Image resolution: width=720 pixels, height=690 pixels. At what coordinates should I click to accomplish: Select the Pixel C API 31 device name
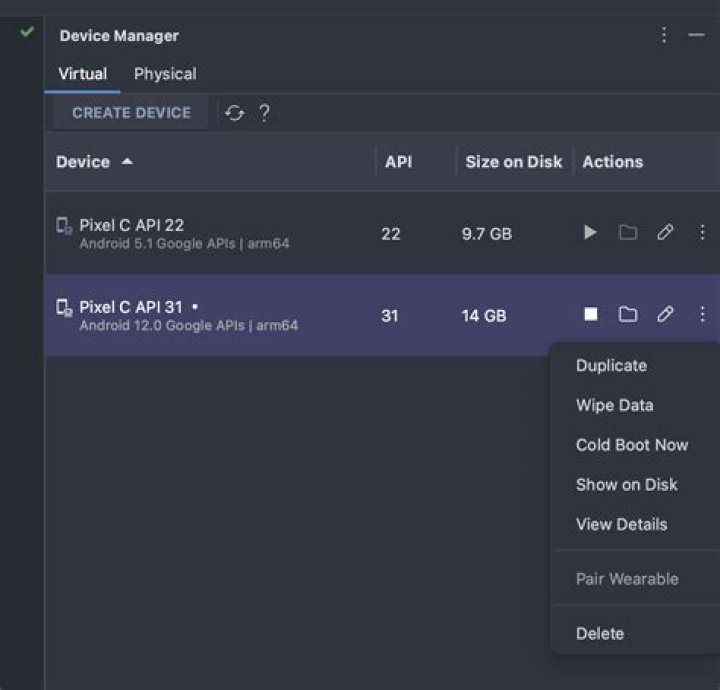(131, 307)
